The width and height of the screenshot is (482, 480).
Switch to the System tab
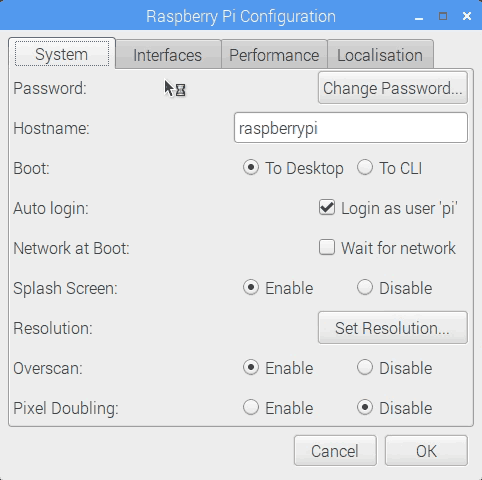62,54
